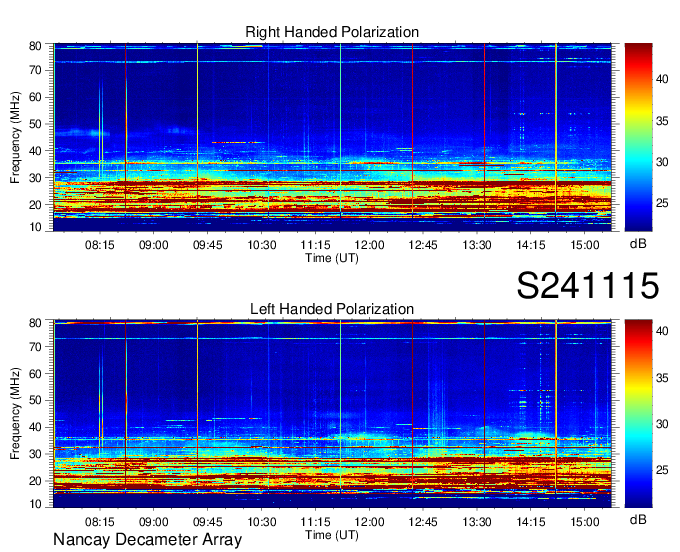This screenshot has width=680, height=552.
Task: Click the 30 value on Right Handed colorbar
Action: (x=662, y=162)
